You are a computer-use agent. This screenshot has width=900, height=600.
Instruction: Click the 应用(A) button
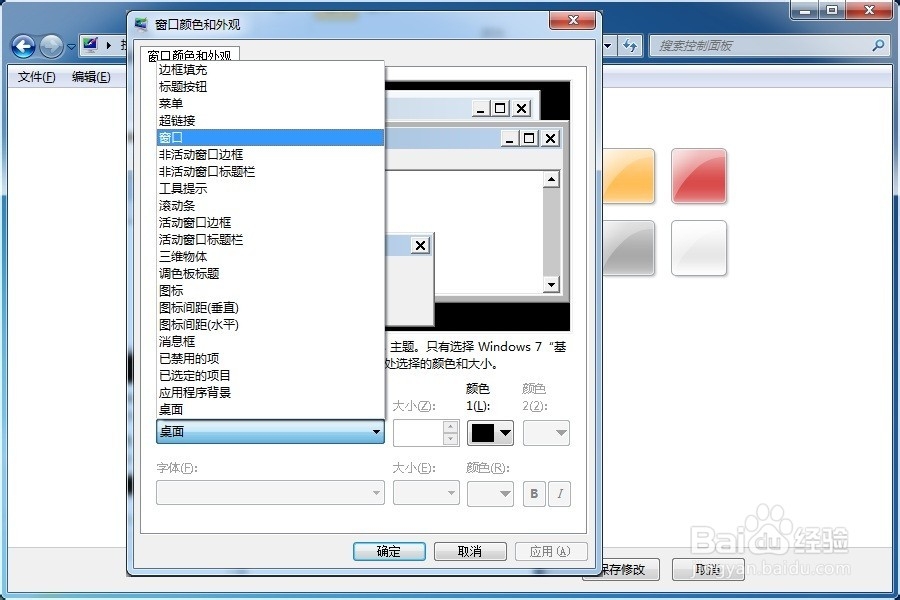(x=551, y=551)
